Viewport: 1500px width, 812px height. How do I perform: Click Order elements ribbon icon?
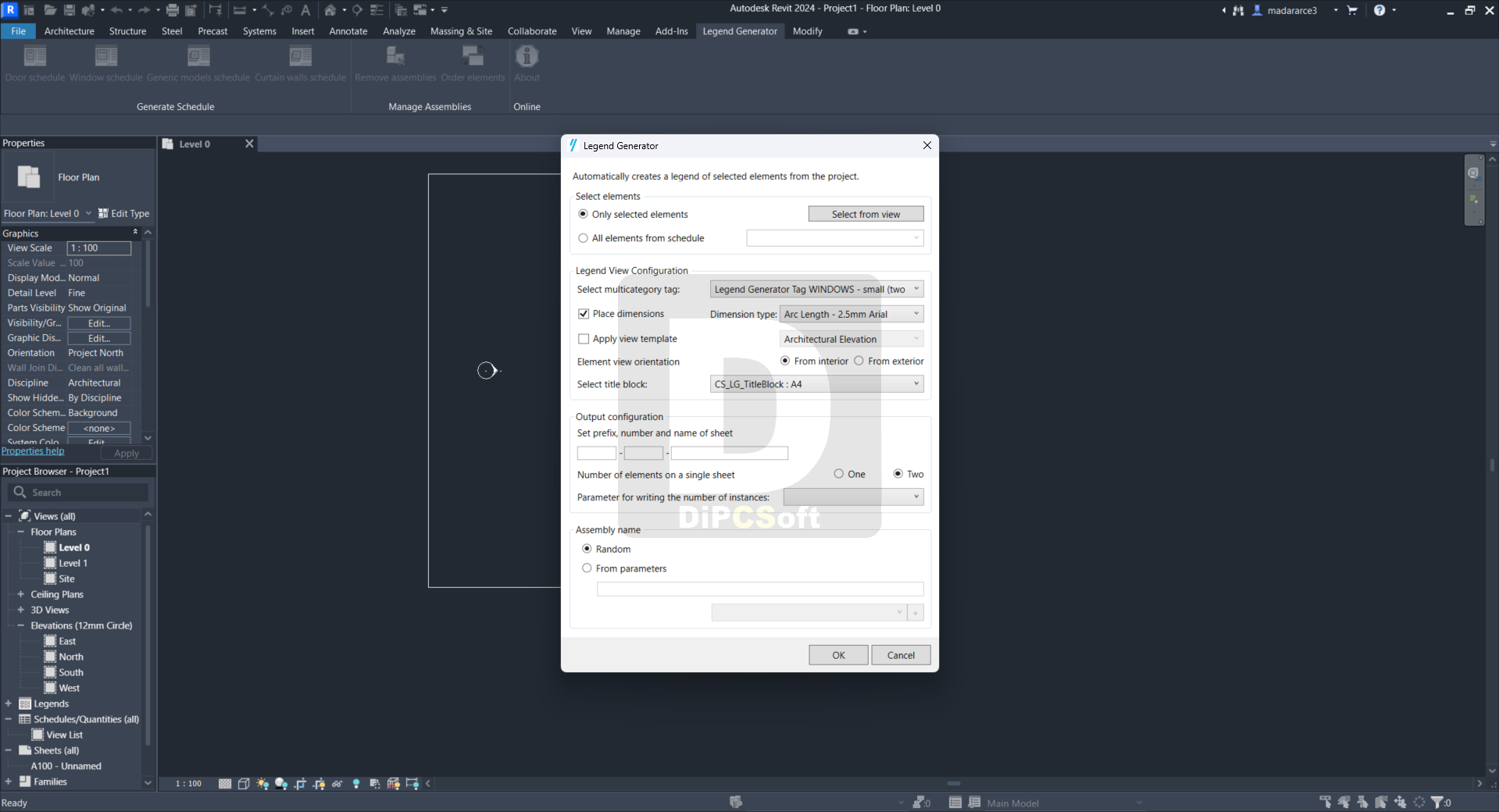[x=473, y=56]
